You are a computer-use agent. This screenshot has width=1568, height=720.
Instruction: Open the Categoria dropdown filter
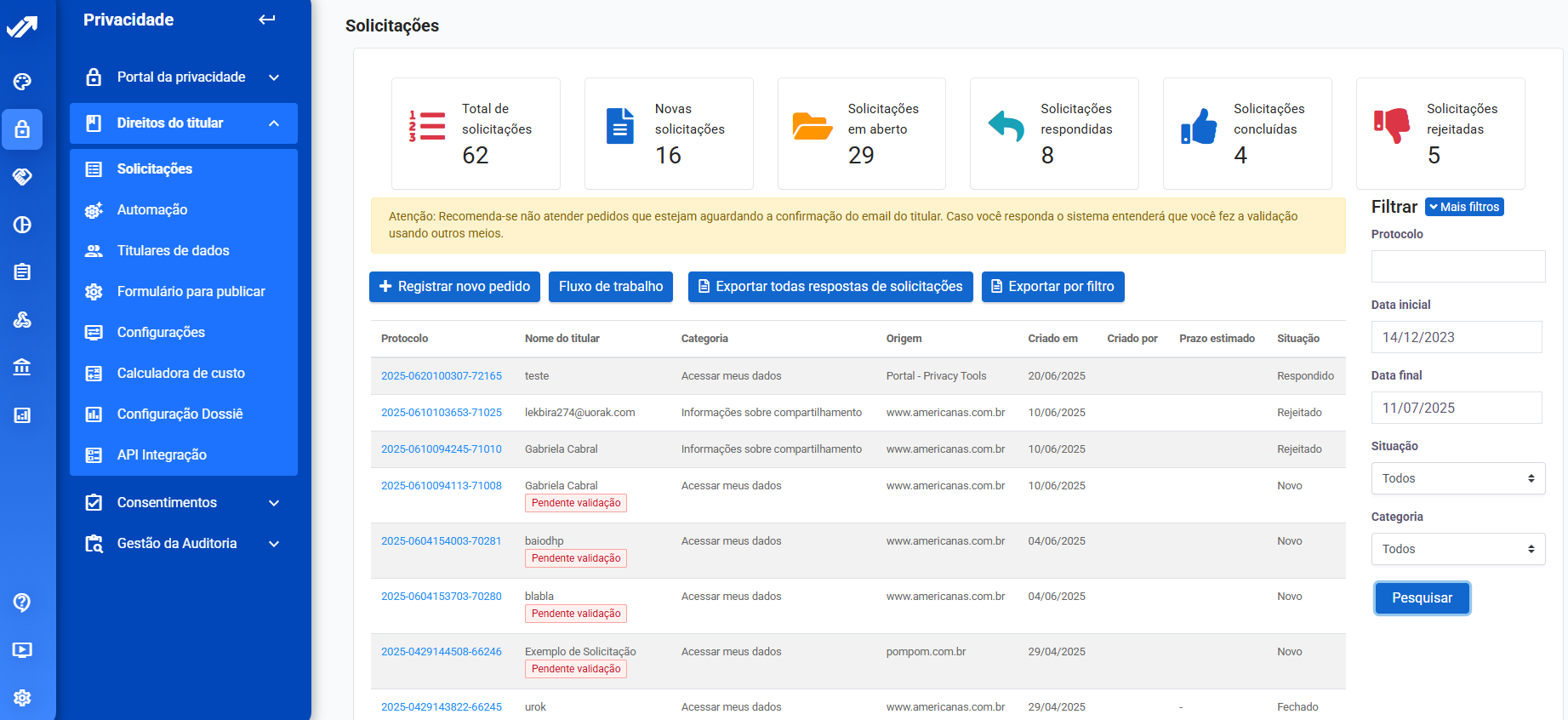1457,549
